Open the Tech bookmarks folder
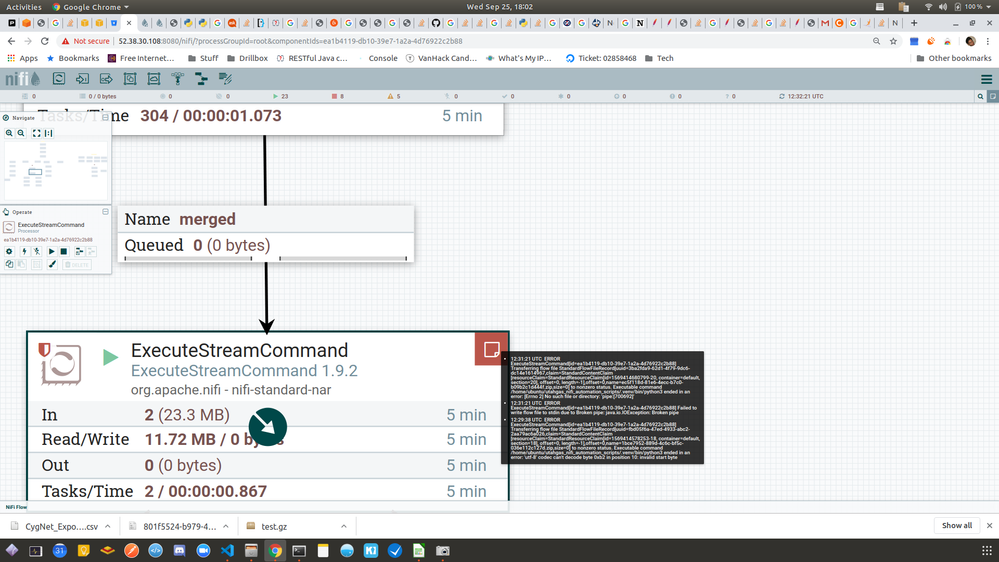The width and height of the screenshot is (999, 562). coord(659,58)
